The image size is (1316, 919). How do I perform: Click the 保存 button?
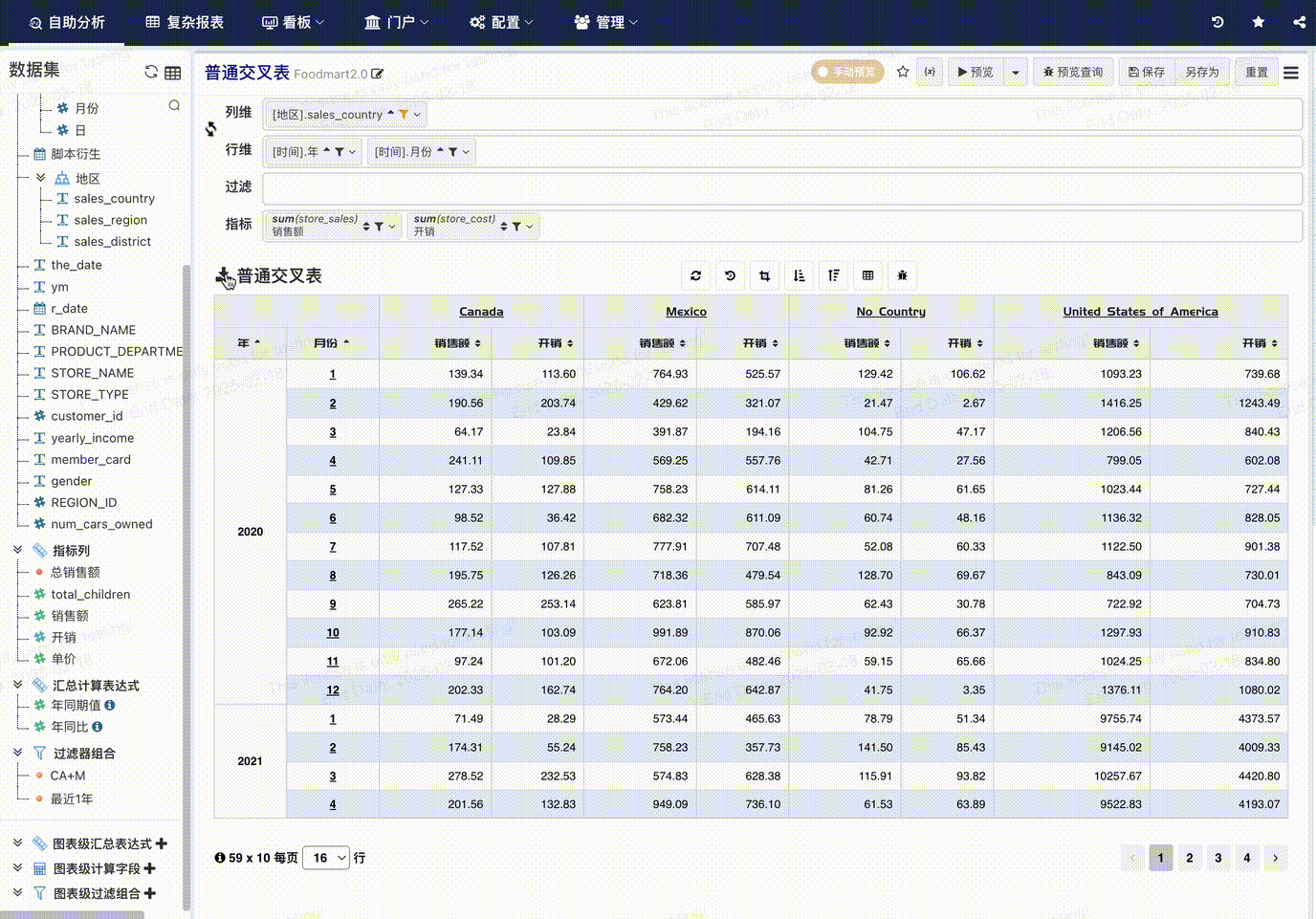click(1146, 73)
